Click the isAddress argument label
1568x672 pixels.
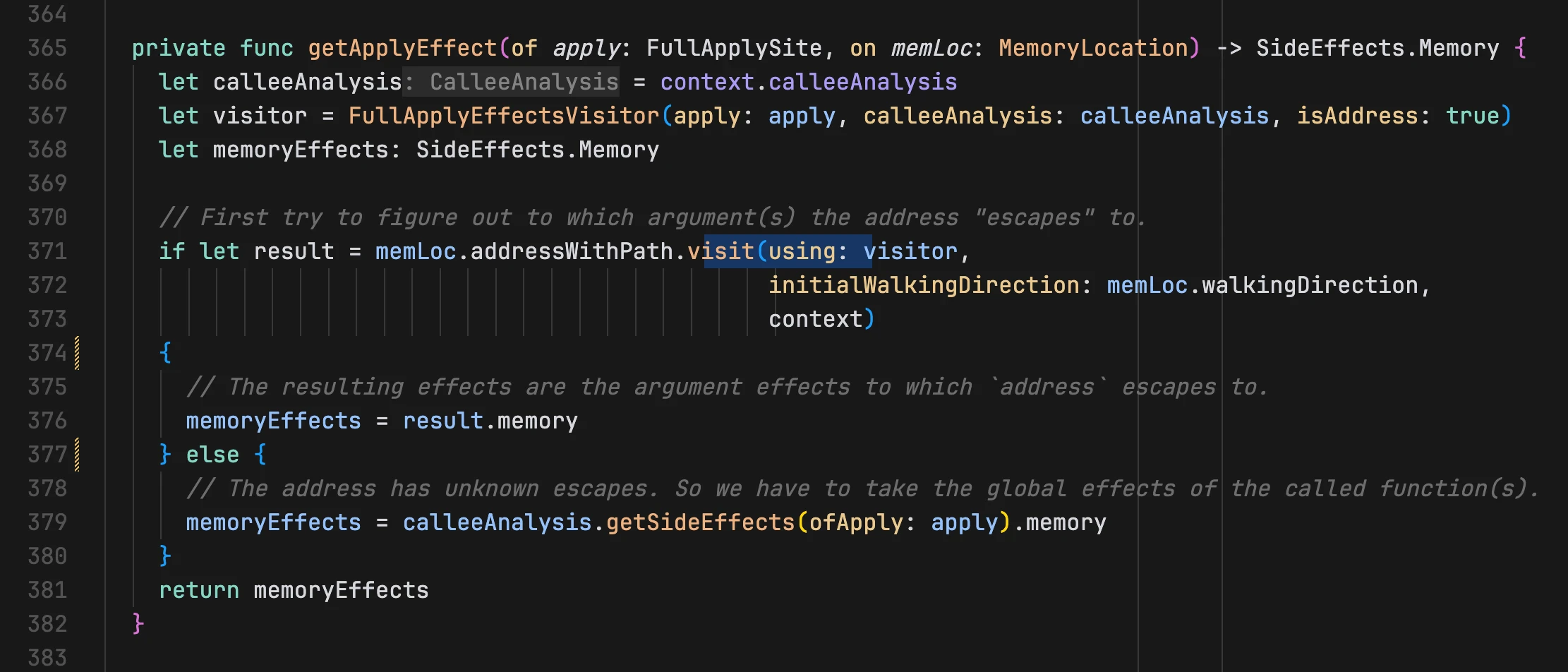[x=1358, y=116]
